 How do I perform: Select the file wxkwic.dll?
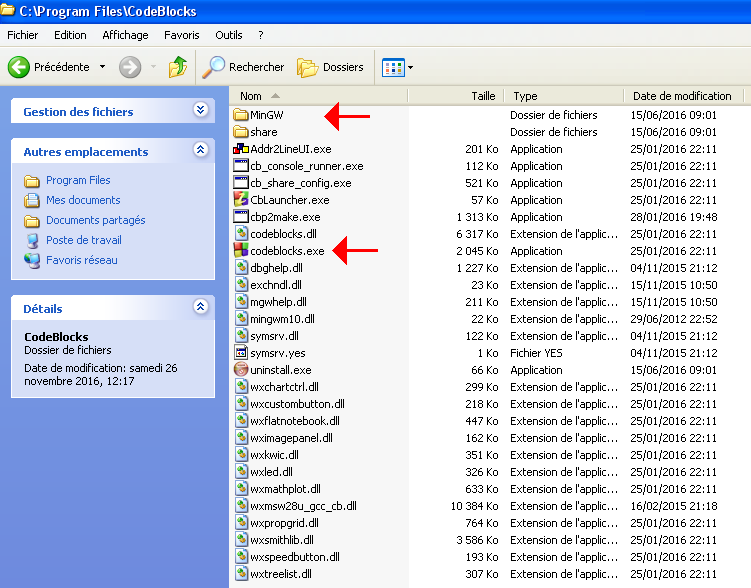coord(274,455)
